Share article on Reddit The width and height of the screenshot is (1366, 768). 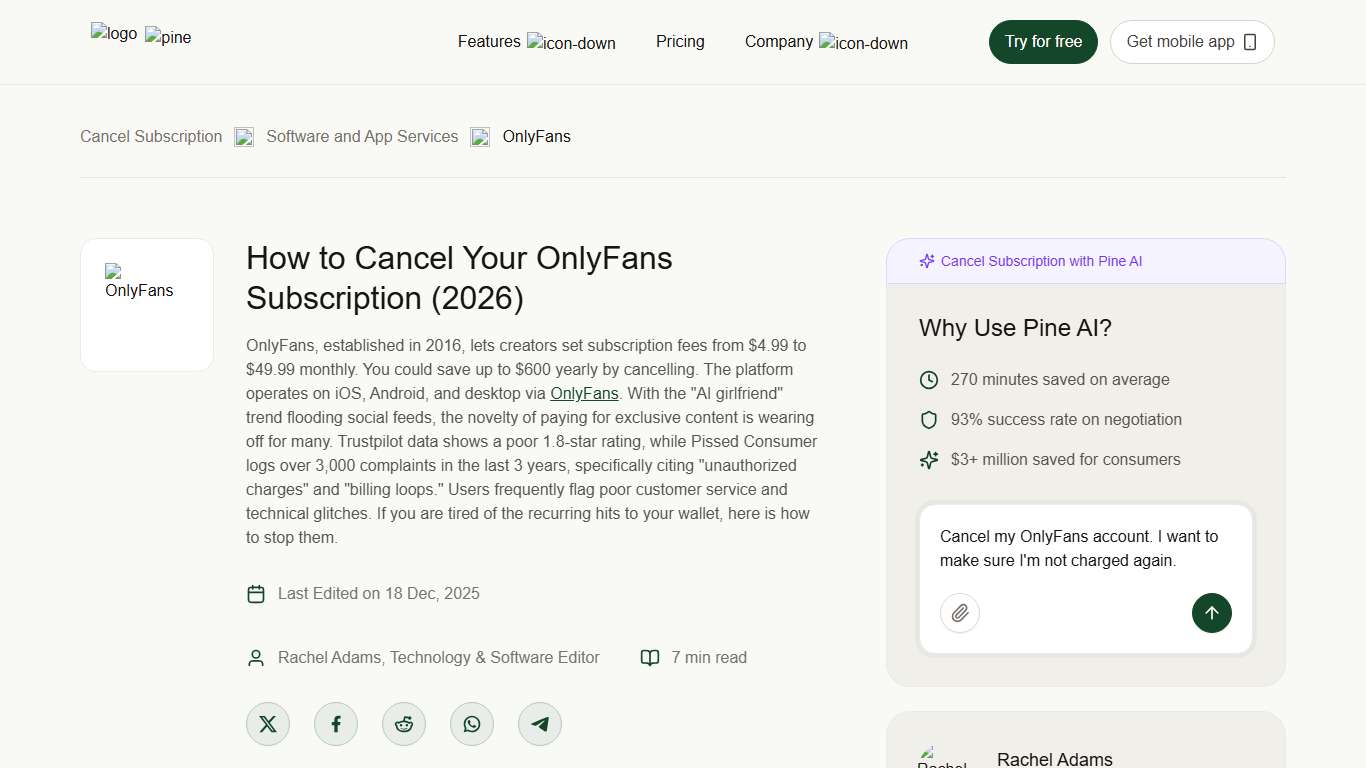pos(403,723)
